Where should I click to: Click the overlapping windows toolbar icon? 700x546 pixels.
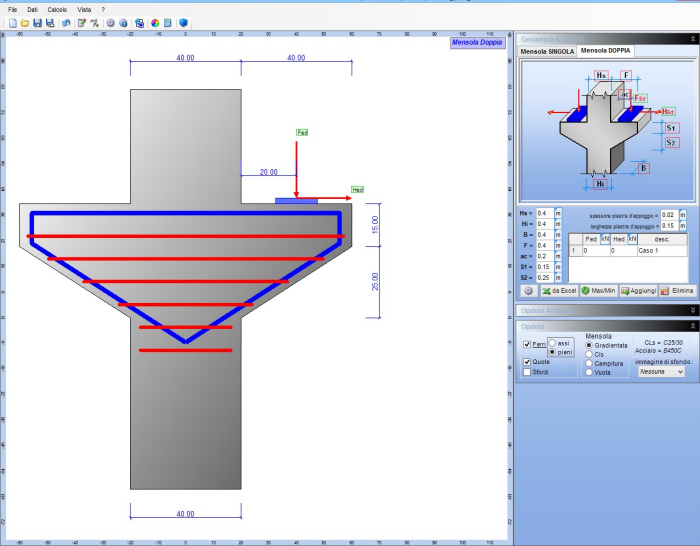(x=139, y=23)
